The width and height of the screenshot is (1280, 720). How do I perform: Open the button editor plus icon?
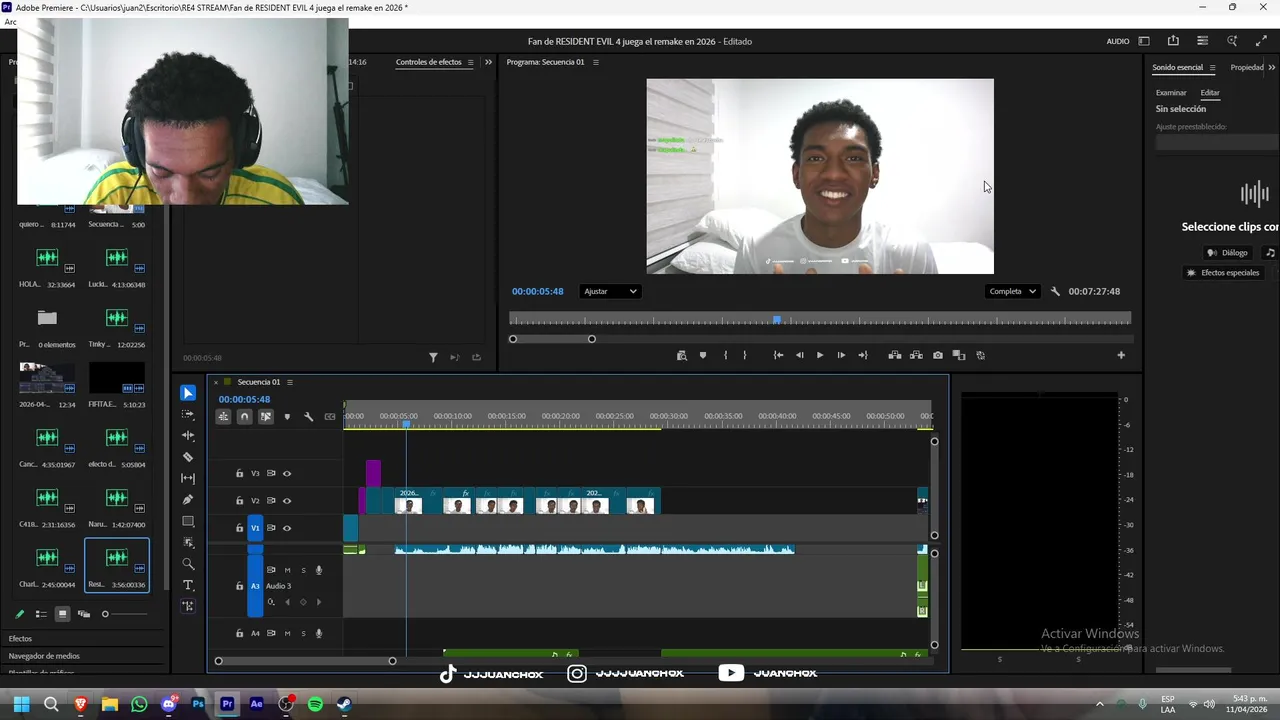pyautogui.click(x=1121, y=355)
